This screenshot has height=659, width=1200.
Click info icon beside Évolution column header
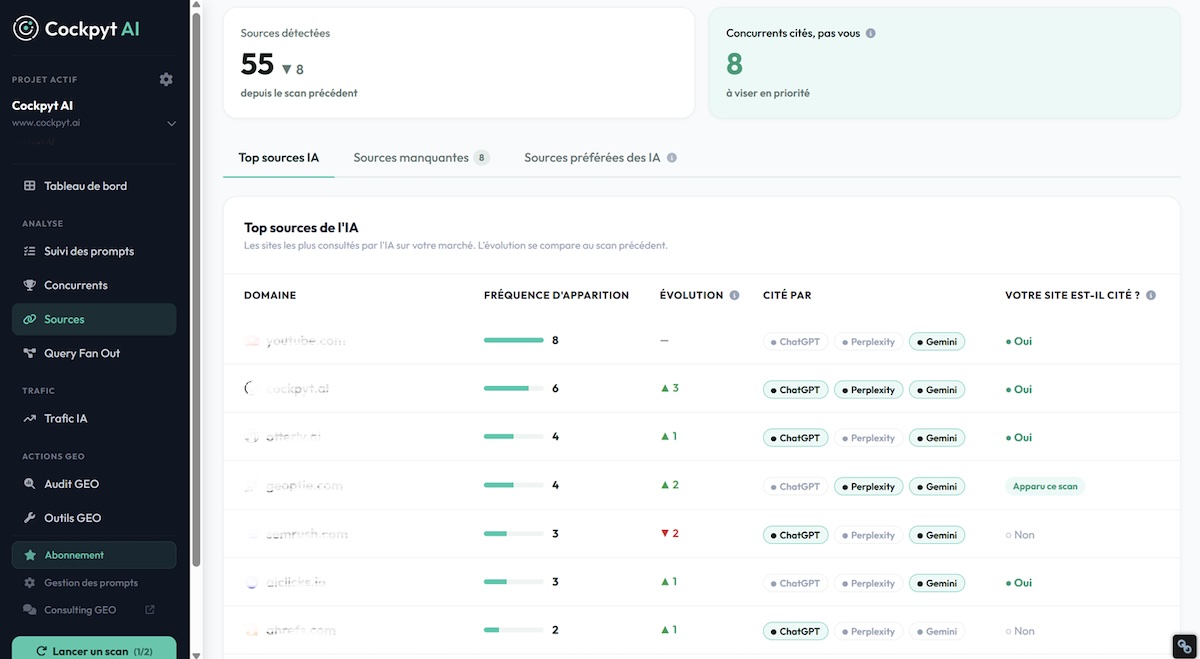(x=734, y=295)
